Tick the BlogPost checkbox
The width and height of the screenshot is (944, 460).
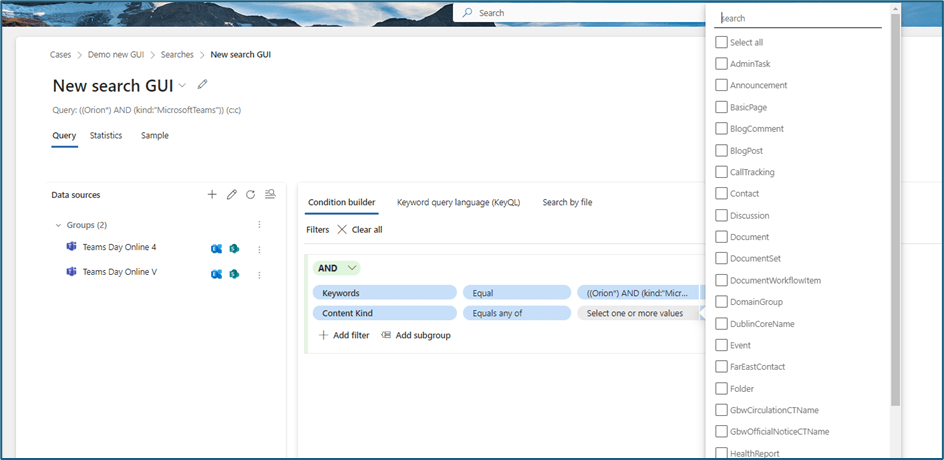[721, 150]
